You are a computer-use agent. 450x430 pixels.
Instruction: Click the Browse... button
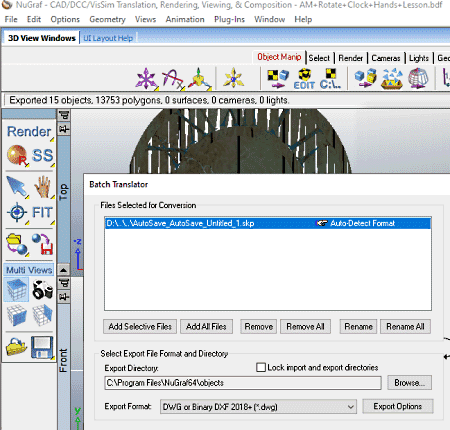pos(409,383)
